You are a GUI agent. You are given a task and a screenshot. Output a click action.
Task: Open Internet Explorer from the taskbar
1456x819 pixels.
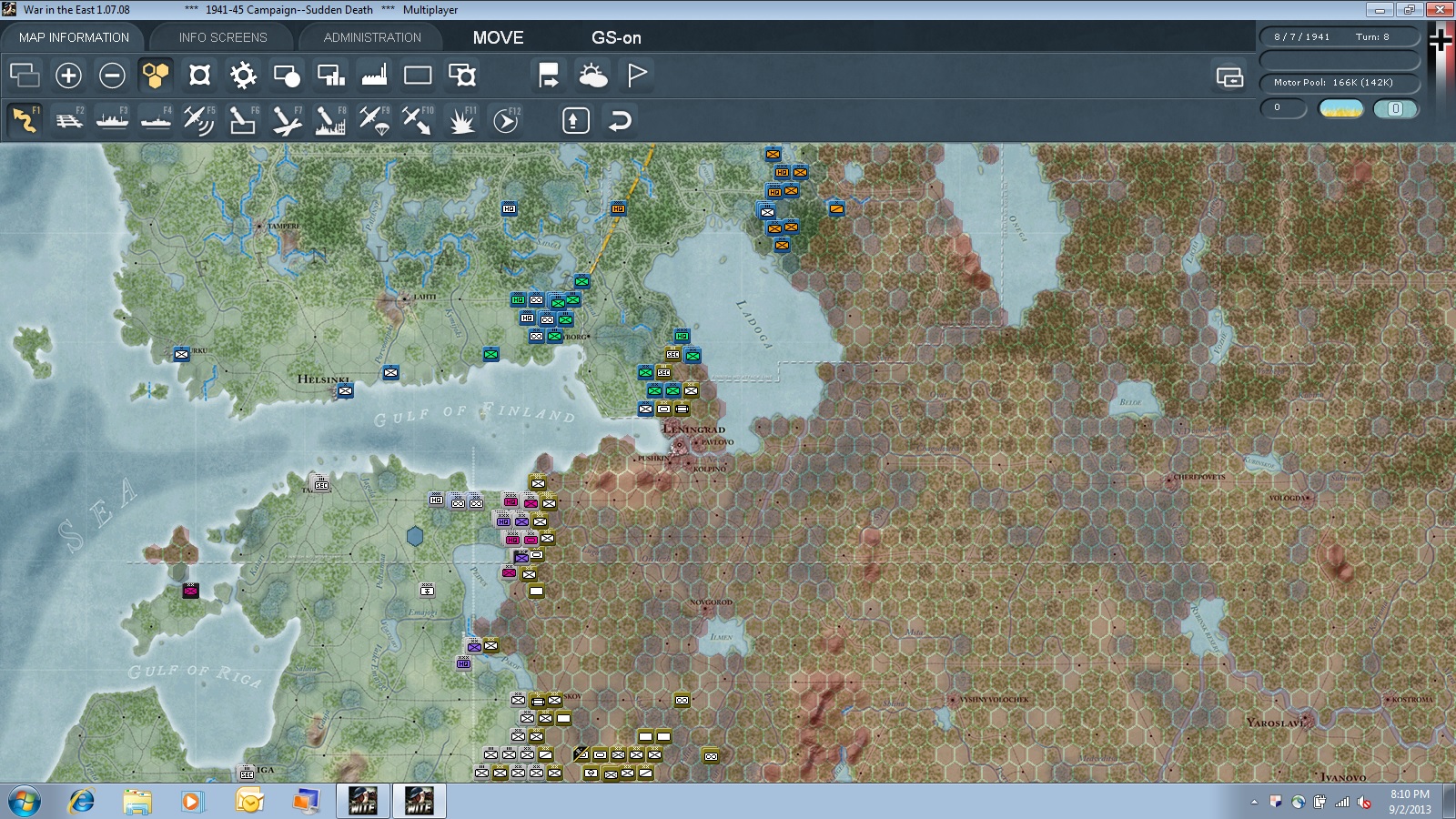[x=82, y=802]
